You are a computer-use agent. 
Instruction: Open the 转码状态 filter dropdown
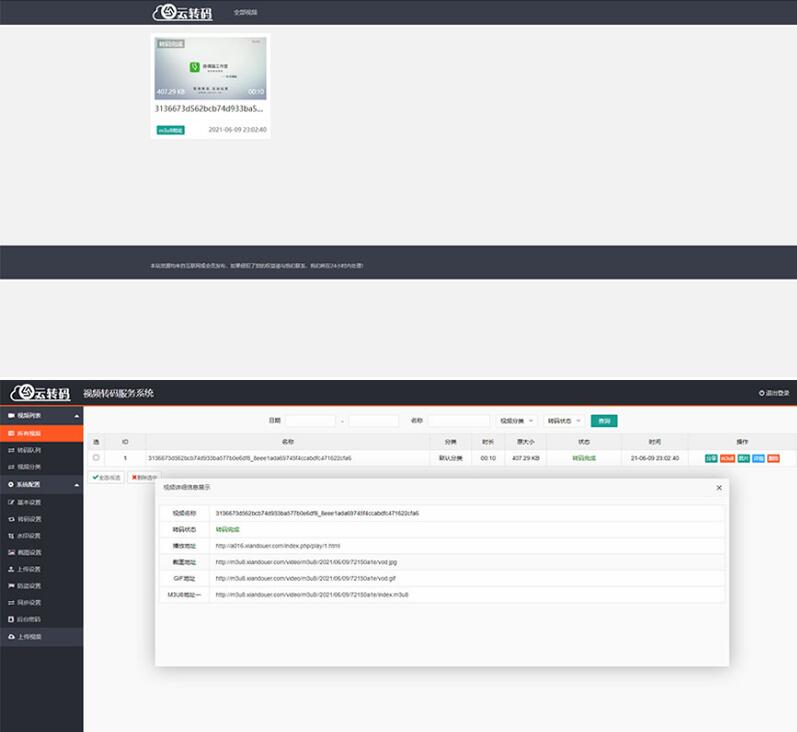point(564,421)
